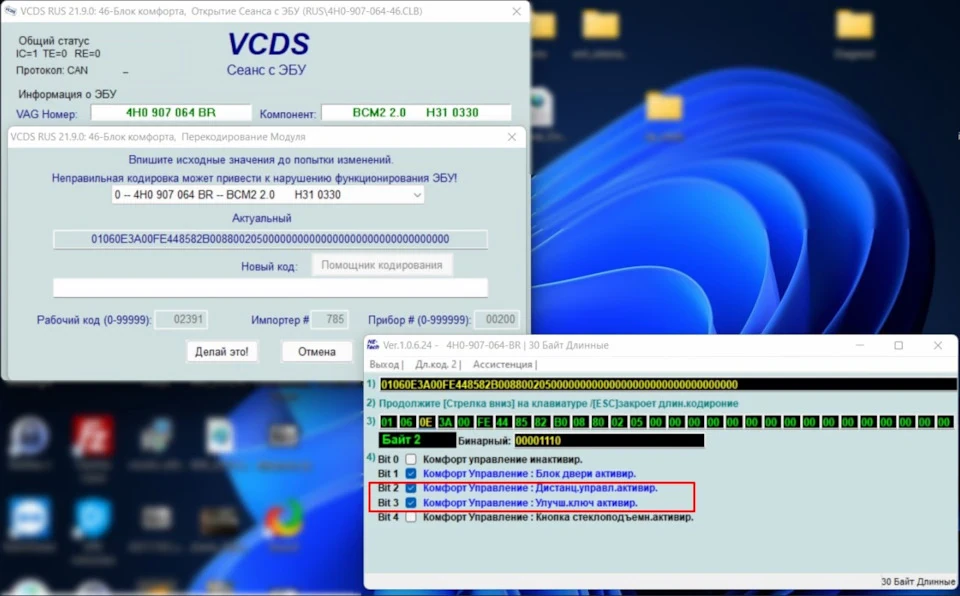Close the coding assistant window
The height and width of the screenshot is (596, 960).
pos(937,345)
